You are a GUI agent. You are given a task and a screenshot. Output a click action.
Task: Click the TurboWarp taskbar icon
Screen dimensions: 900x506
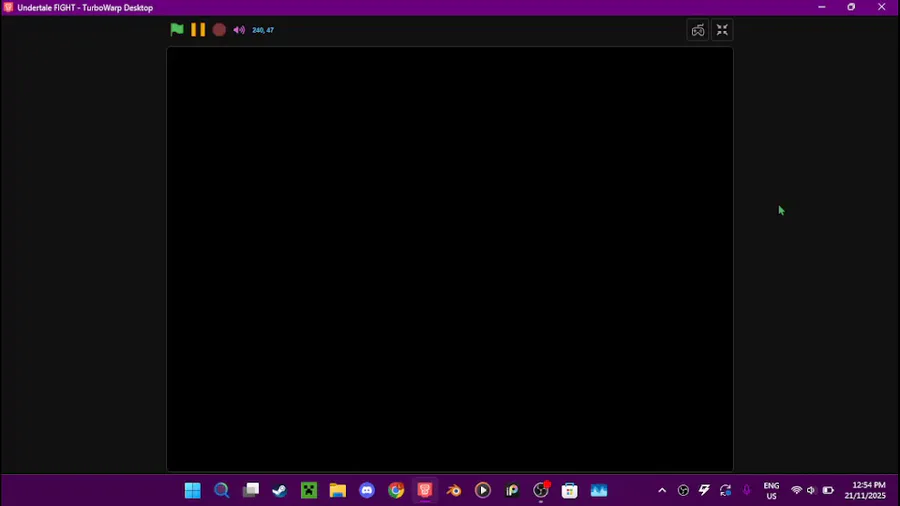pos(425,491)
